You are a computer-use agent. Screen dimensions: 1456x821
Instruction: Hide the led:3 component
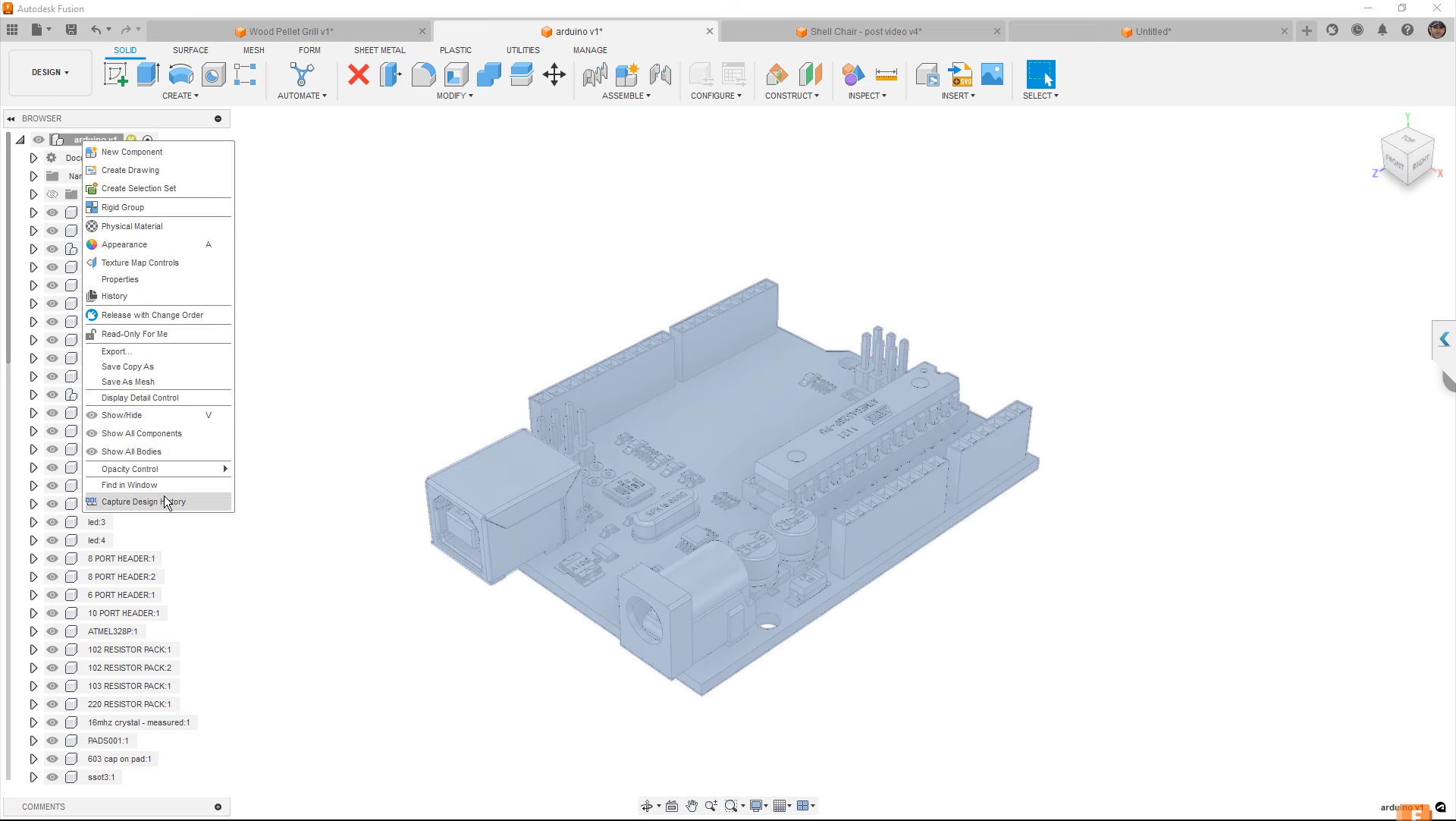click(x=52, y=522)
